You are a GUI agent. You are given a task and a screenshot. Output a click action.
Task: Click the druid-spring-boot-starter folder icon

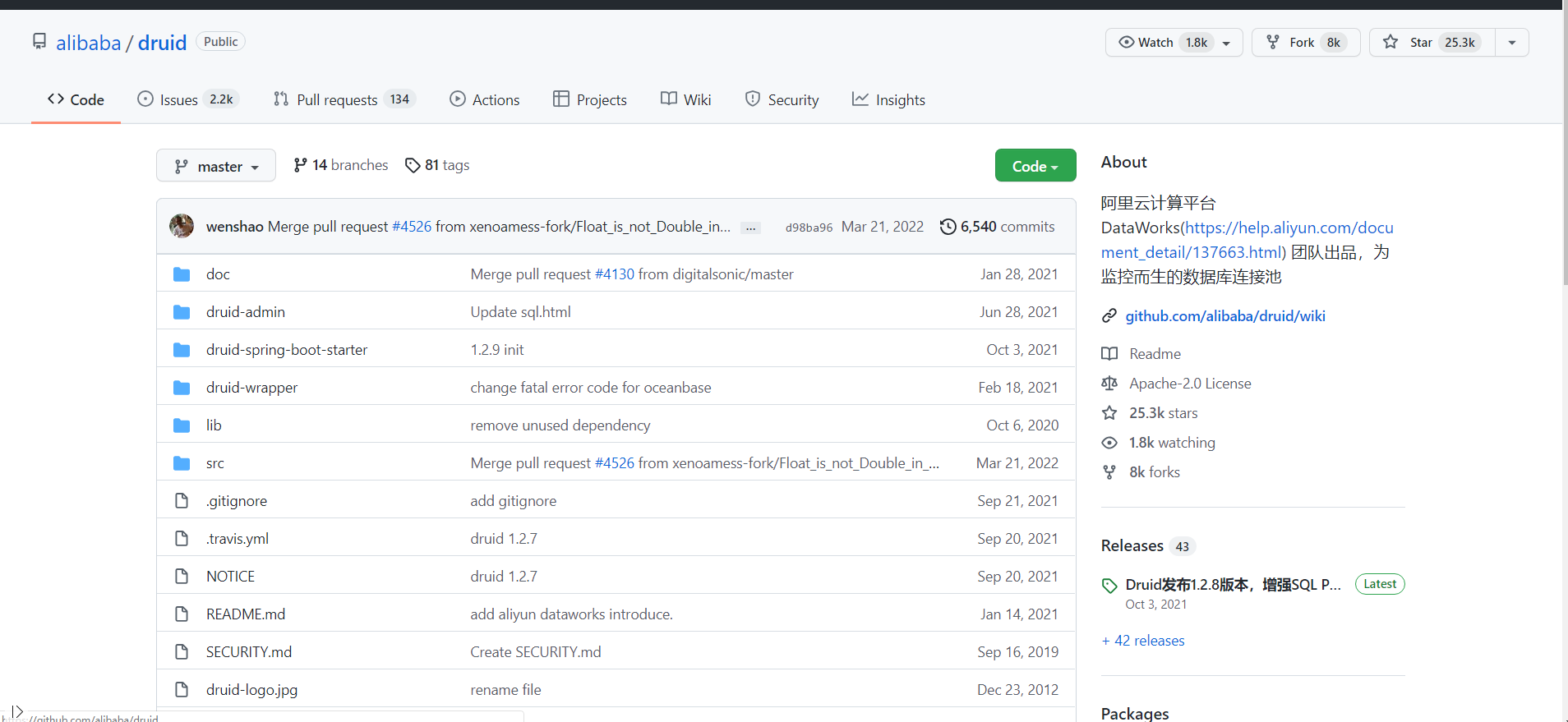pos(182,350)
